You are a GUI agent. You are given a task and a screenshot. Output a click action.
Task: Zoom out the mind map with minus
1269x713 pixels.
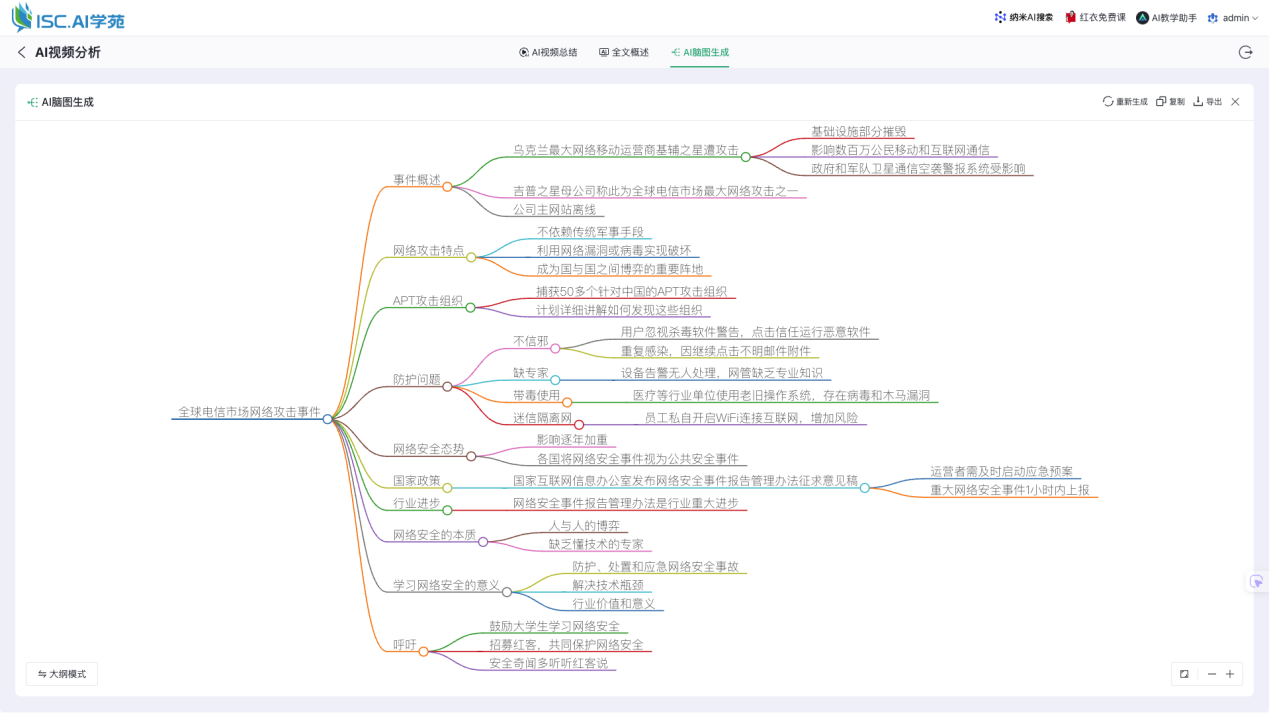pyautogui.click(x=1212, y=674)
